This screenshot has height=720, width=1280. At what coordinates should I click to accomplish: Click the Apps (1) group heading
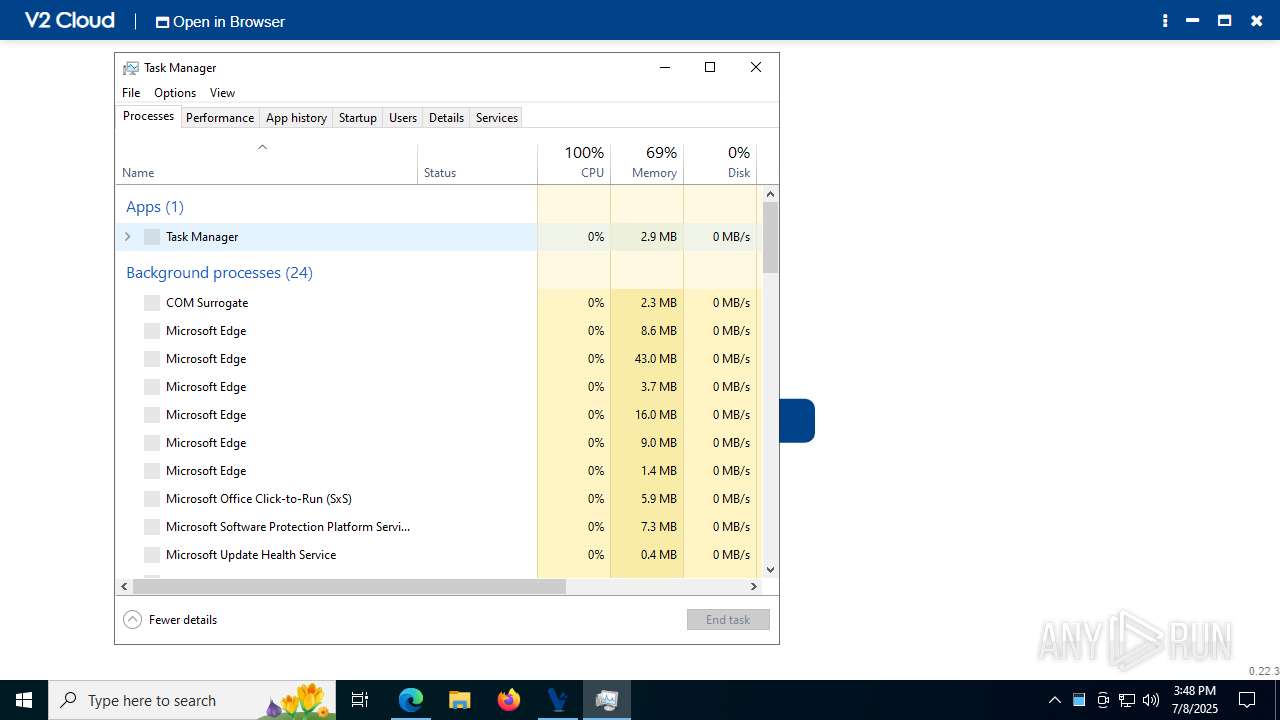click(155, 207)
